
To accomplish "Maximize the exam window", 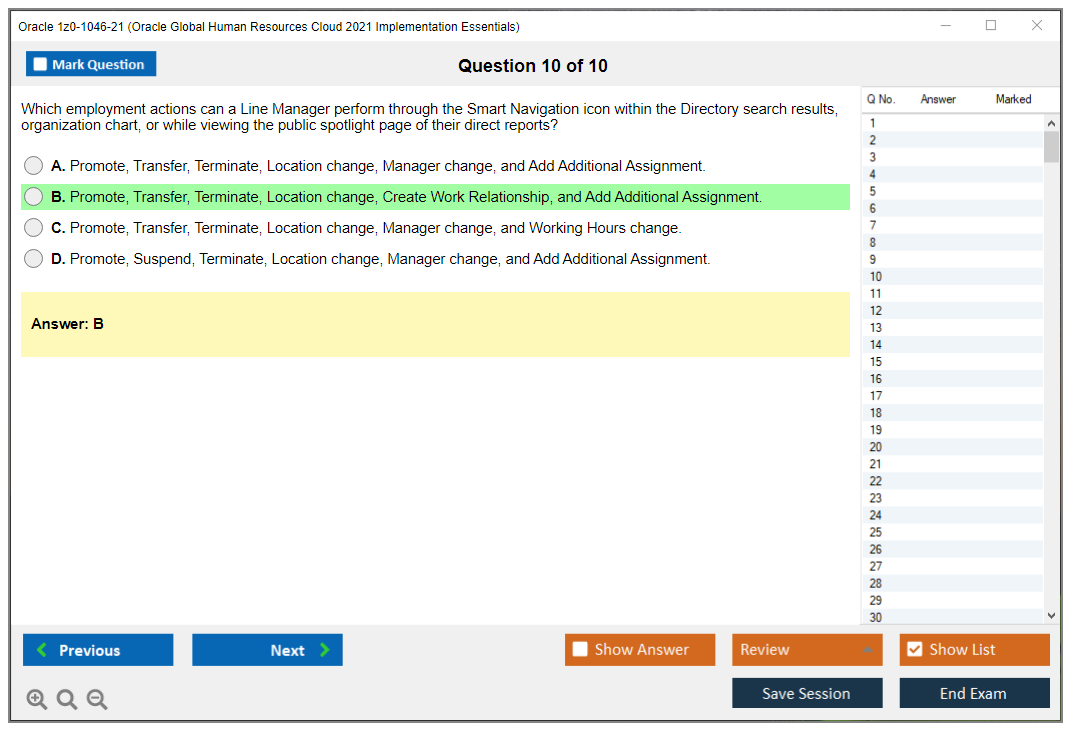I will (991, 26).
